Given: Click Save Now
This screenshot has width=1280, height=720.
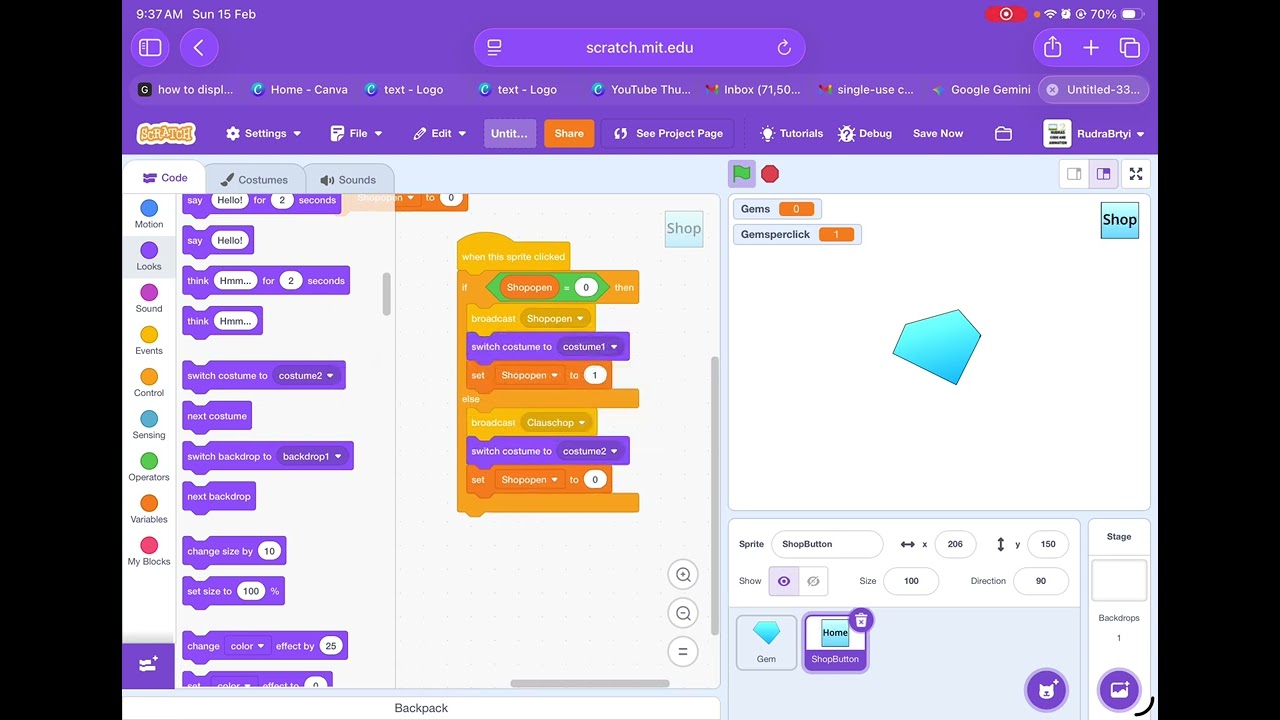Looking at the screenshot, I should 938,133.
